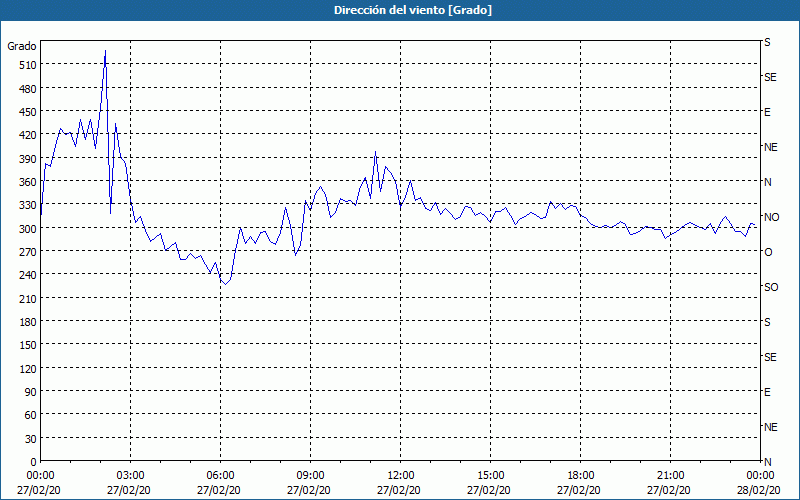Click the 18:00 time axis label
Screen dimensions: 800x500
[580, 475]
